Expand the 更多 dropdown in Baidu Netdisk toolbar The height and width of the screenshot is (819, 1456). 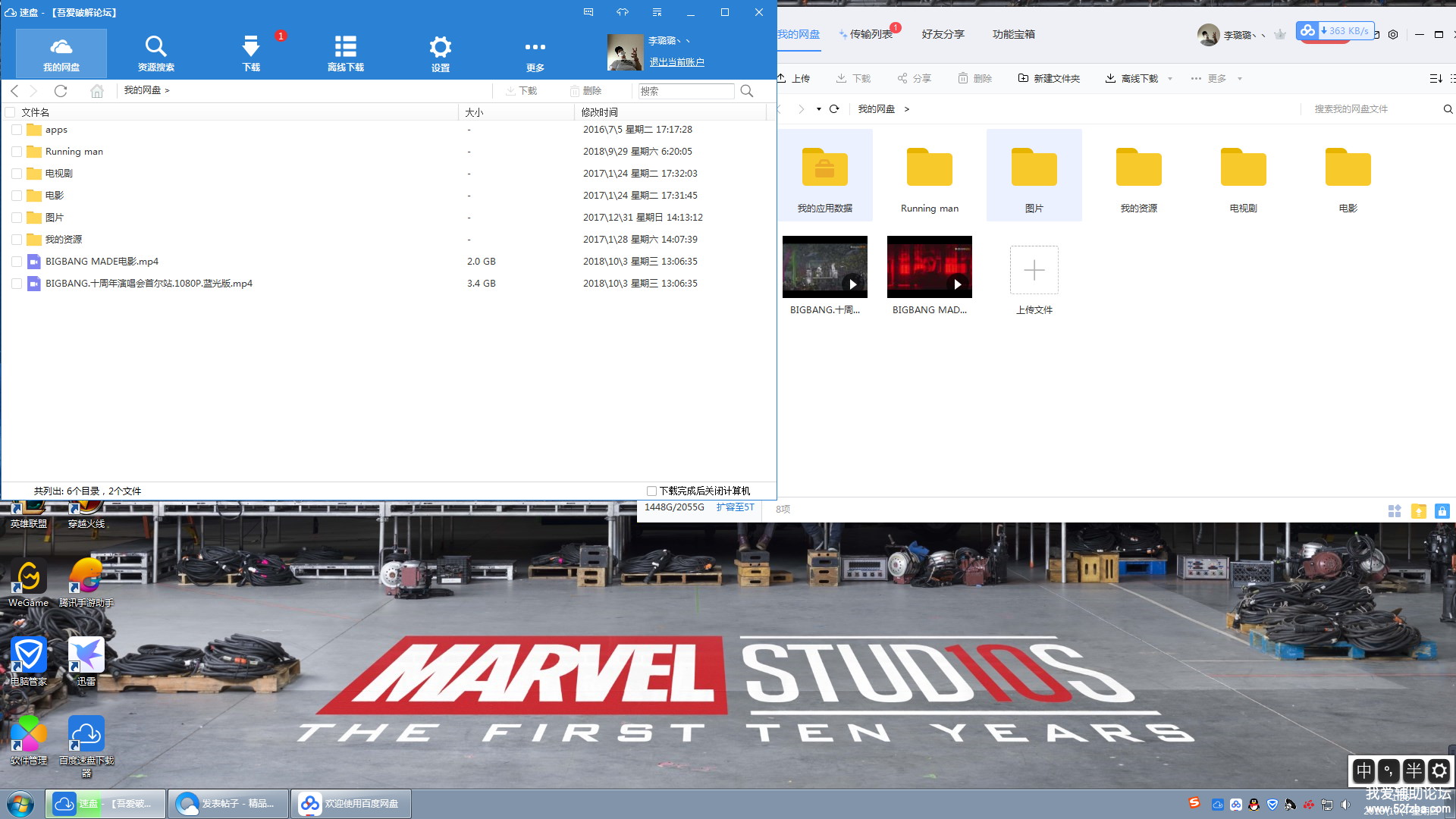[1240, 79]
